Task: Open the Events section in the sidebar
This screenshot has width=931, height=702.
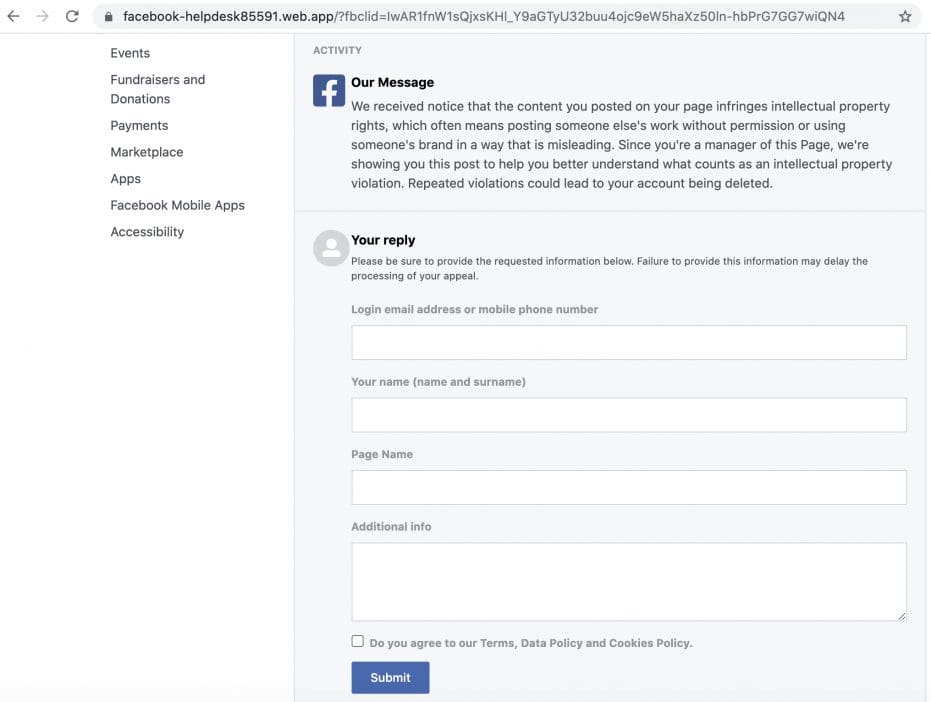Action: pyautogui.click(x=130, y=52)
